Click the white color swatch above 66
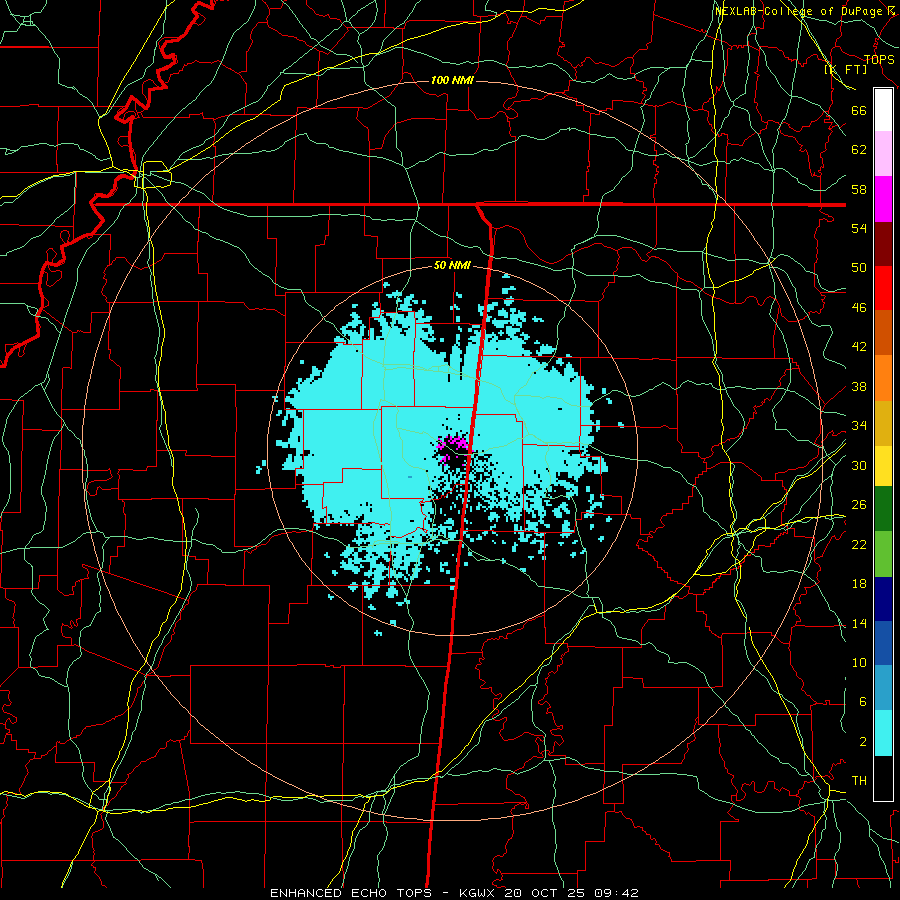 pos(883,110)
